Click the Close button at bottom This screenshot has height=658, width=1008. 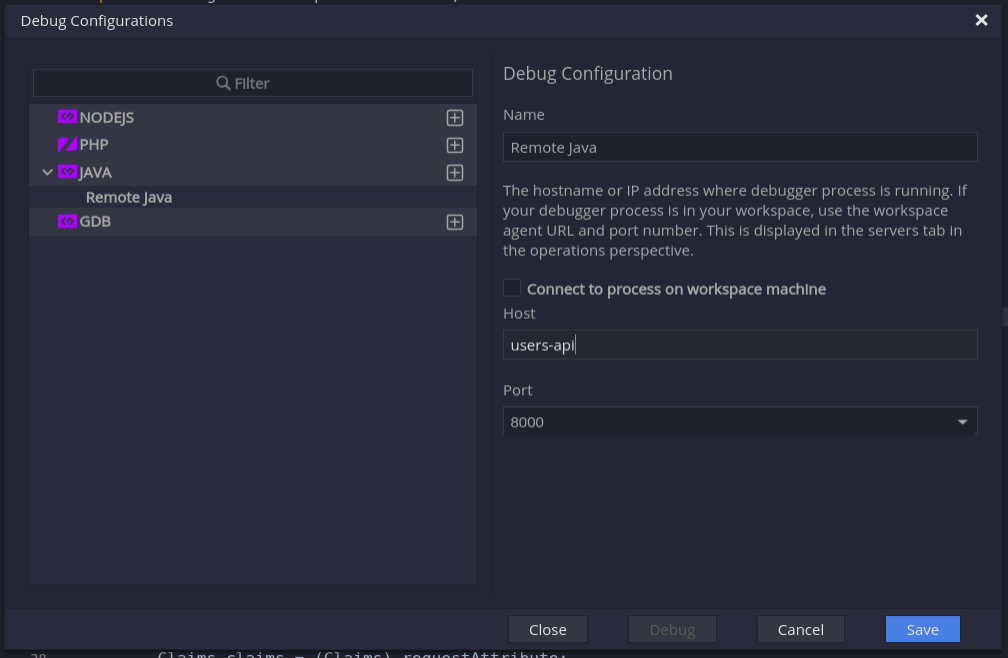click(547, 629)
